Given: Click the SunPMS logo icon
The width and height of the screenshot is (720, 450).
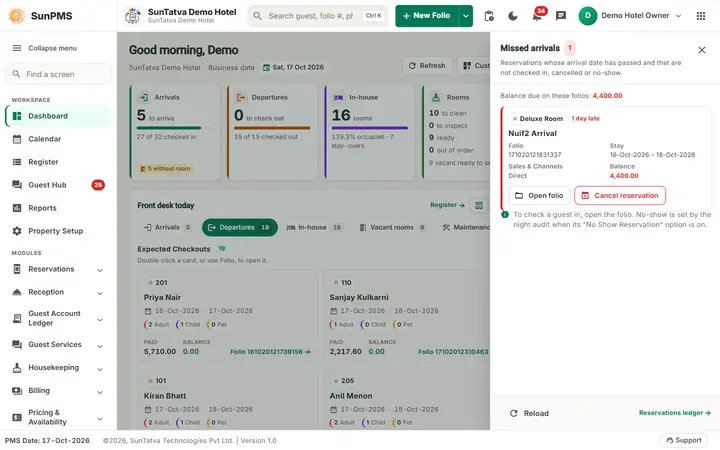Looking at the screenshot, I should [x=17, y=16].
